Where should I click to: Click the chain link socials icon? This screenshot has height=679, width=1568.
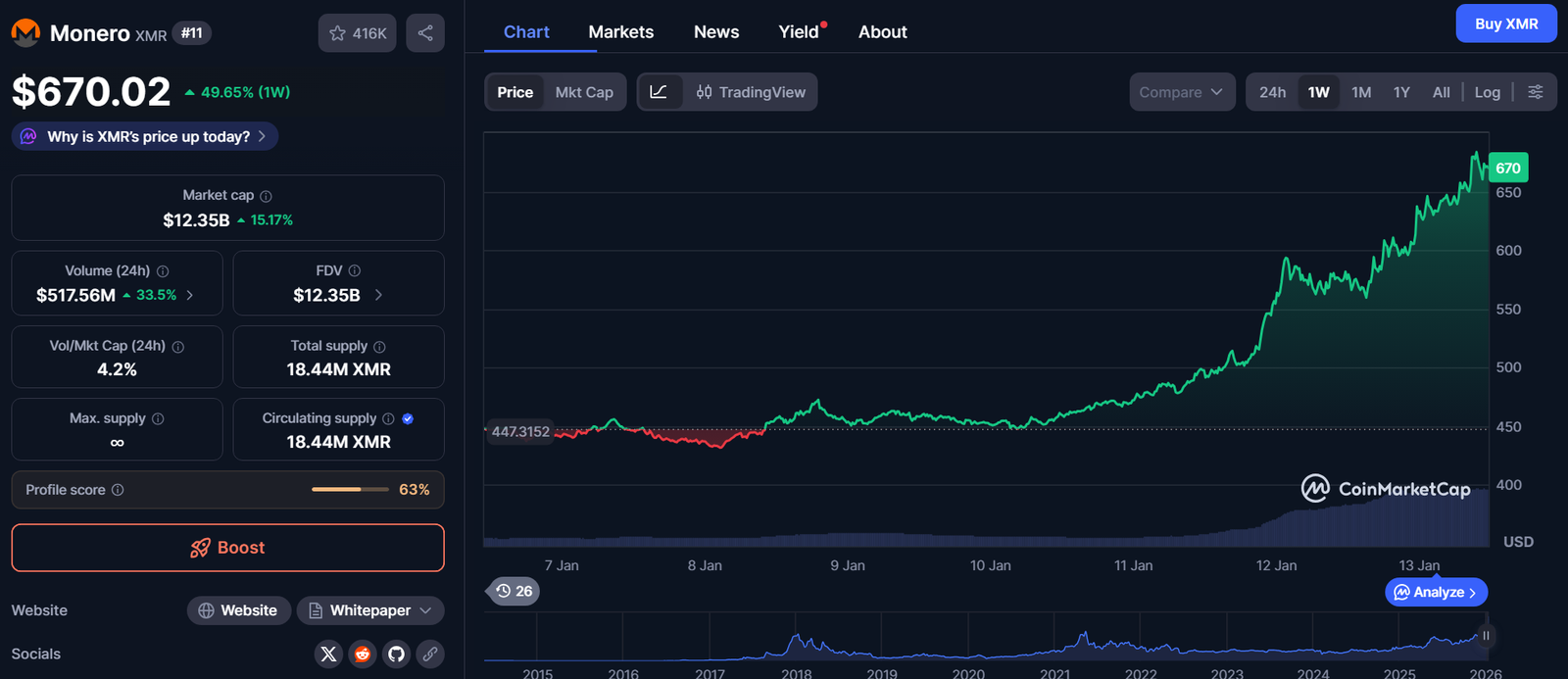pos(430,654)
